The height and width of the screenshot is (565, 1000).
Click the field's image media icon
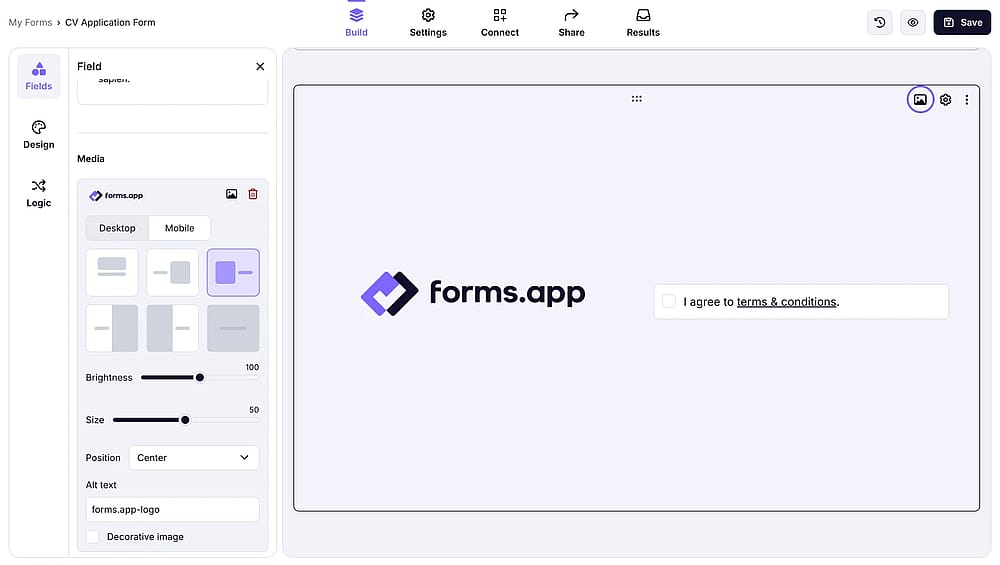920,99
